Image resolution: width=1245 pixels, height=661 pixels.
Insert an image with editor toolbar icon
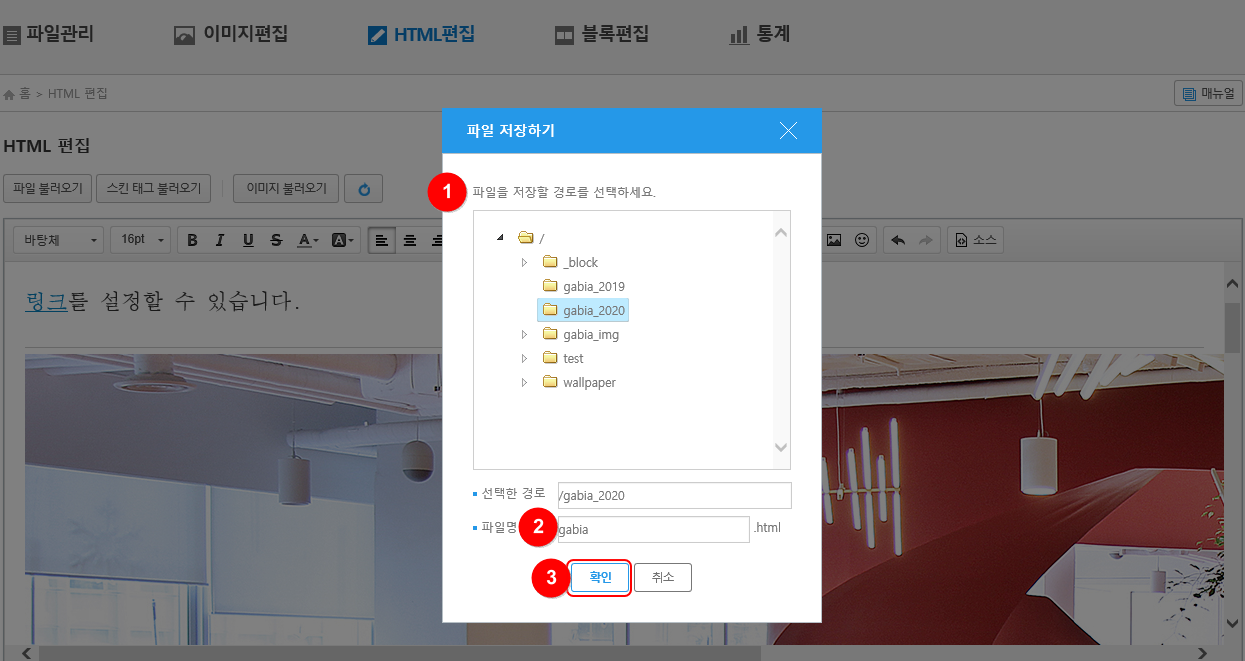pos(834,240)
